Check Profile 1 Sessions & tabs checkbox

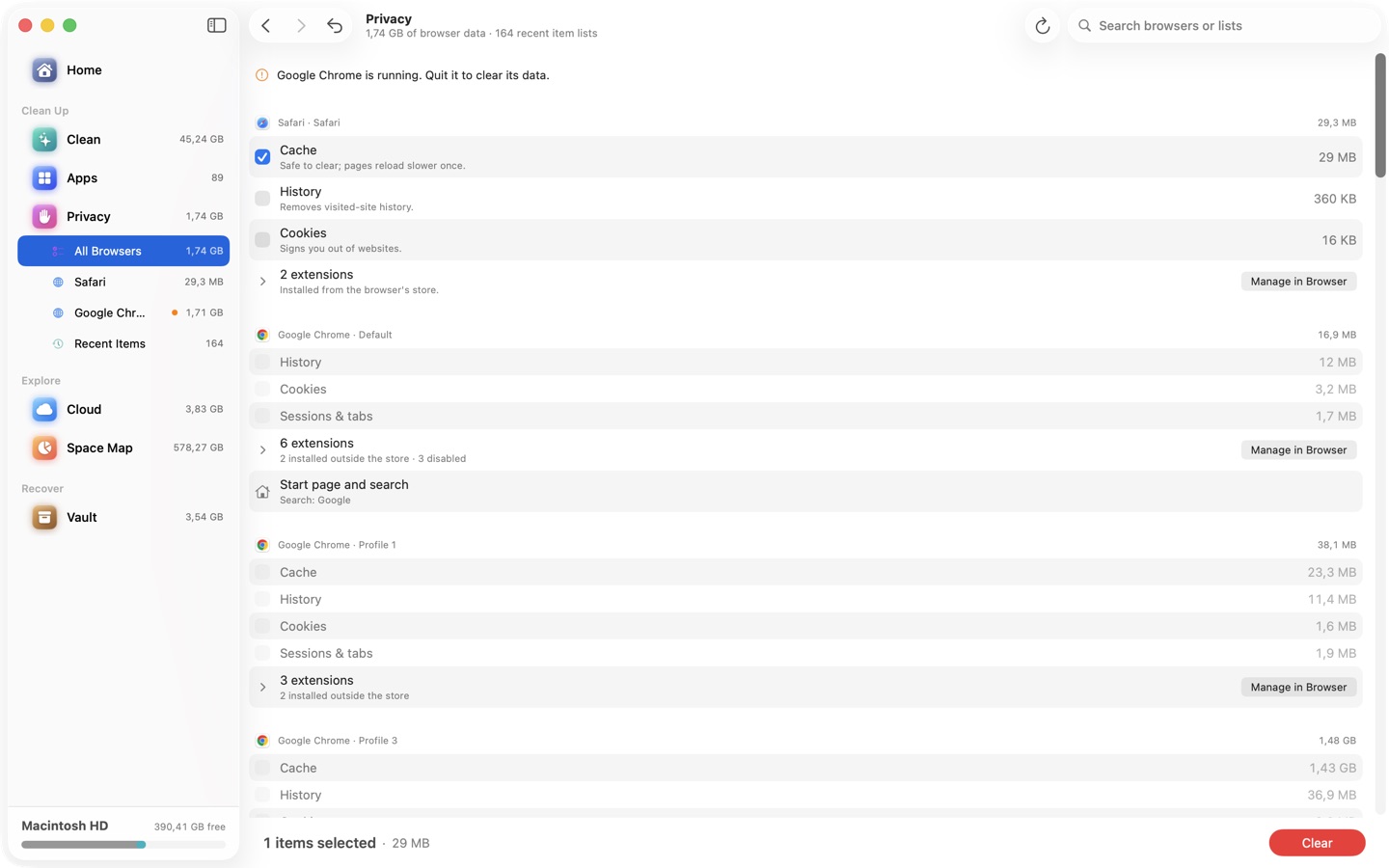(x=262, y=654)
